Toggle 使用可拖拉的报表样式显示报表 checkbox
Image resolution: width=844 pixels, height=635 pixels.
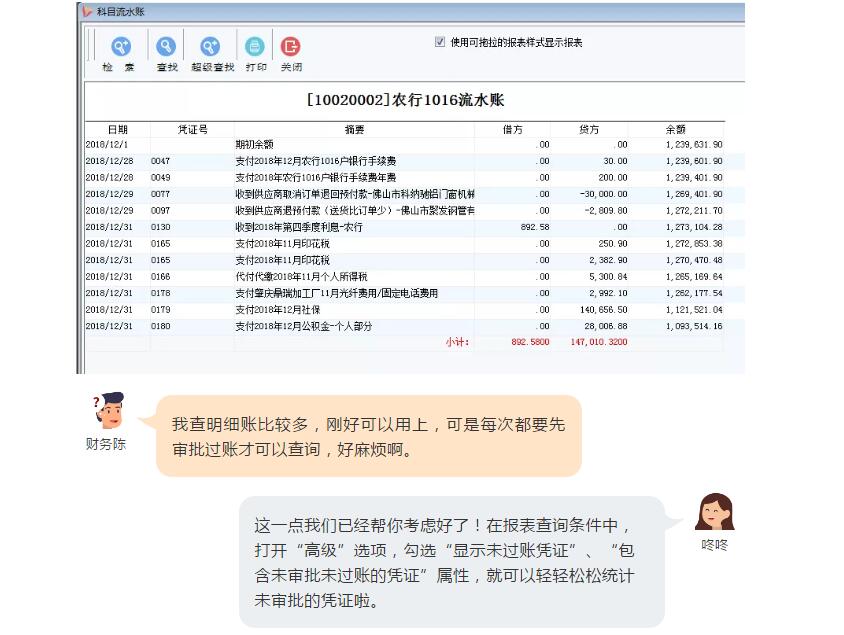click(440, 42)
